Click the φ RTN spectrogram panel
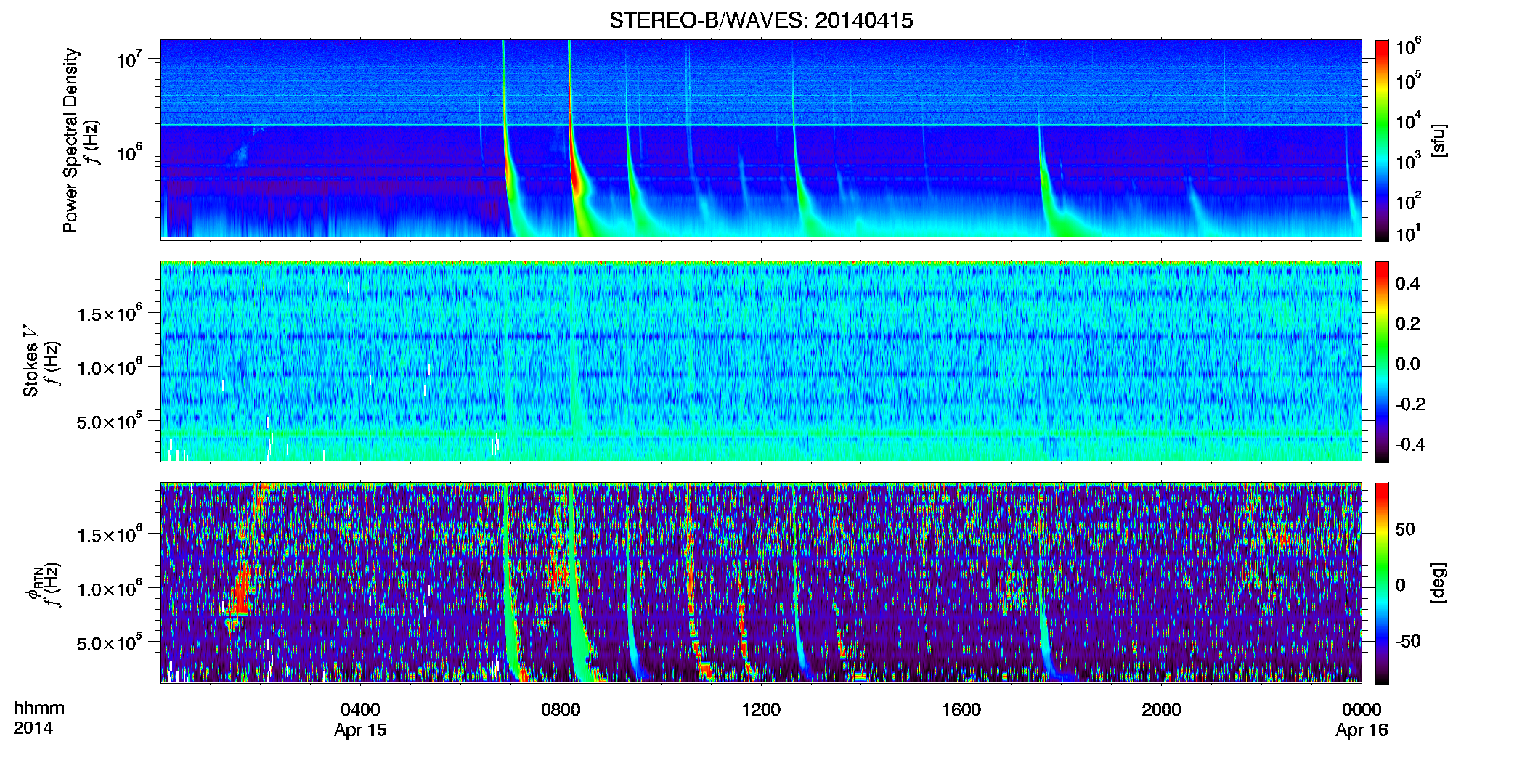Screen dimensions: 1522x784 click(x=761, y=582)
